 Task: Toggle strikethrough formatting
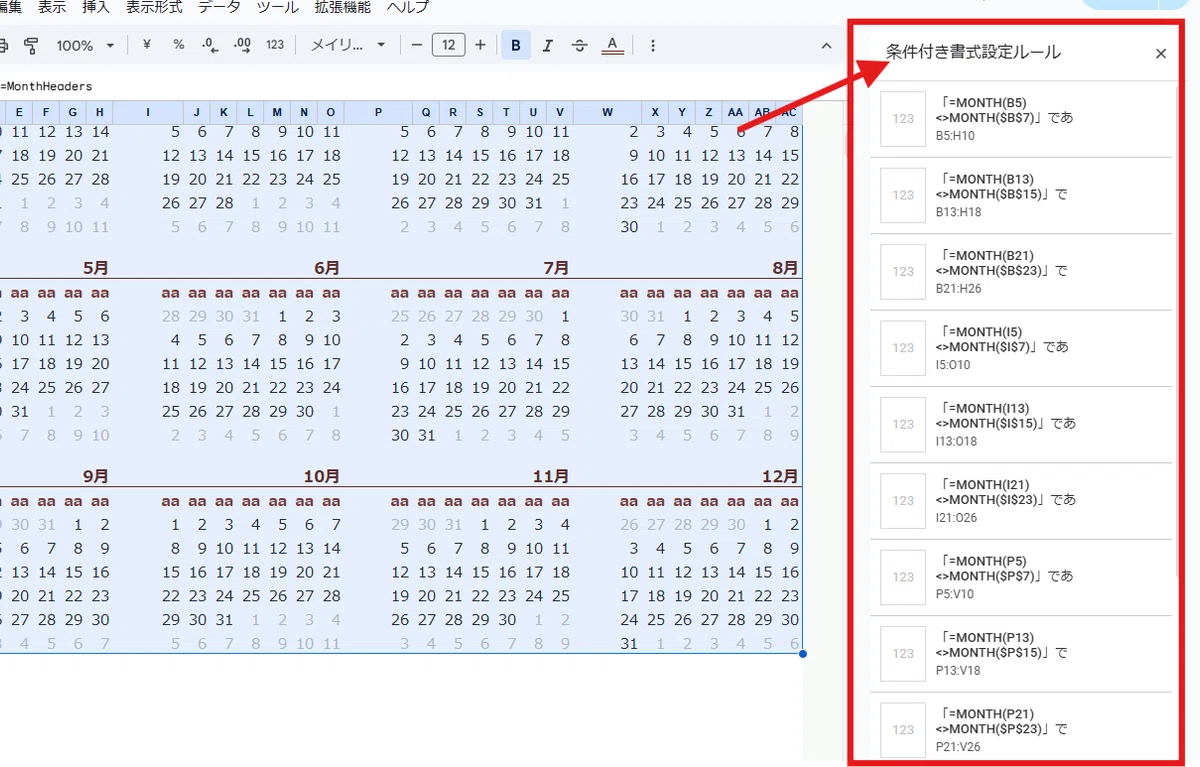(x=579, y=45)
